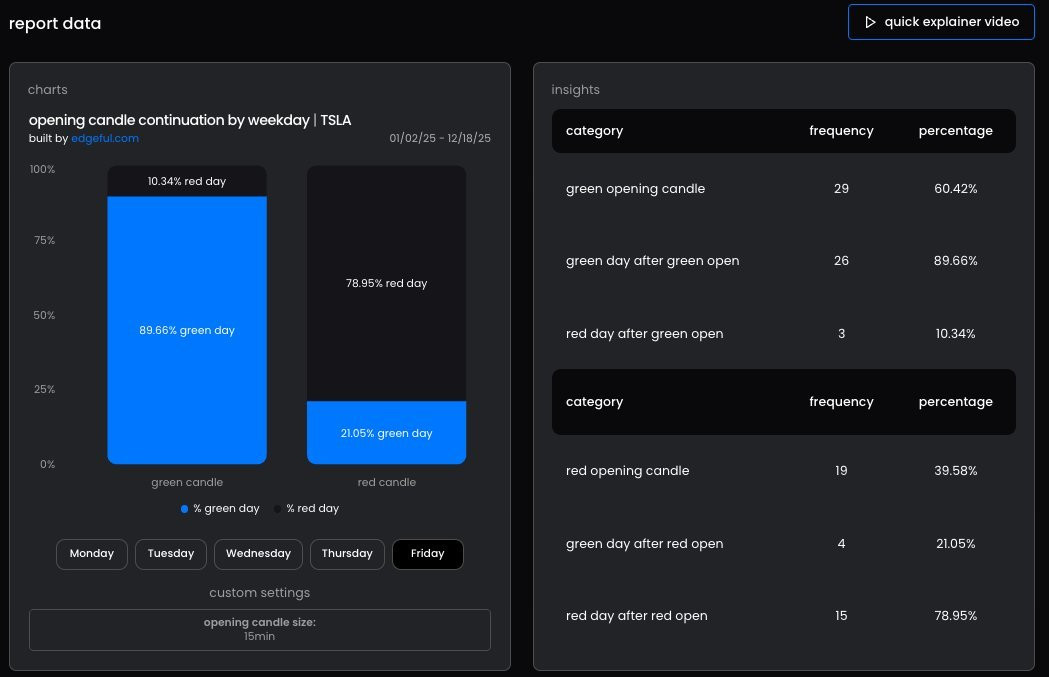The width and height of the screenshot is (1049, 677).
Task: Click the 'charts' panel heading
Action: (x=47, y=90)
